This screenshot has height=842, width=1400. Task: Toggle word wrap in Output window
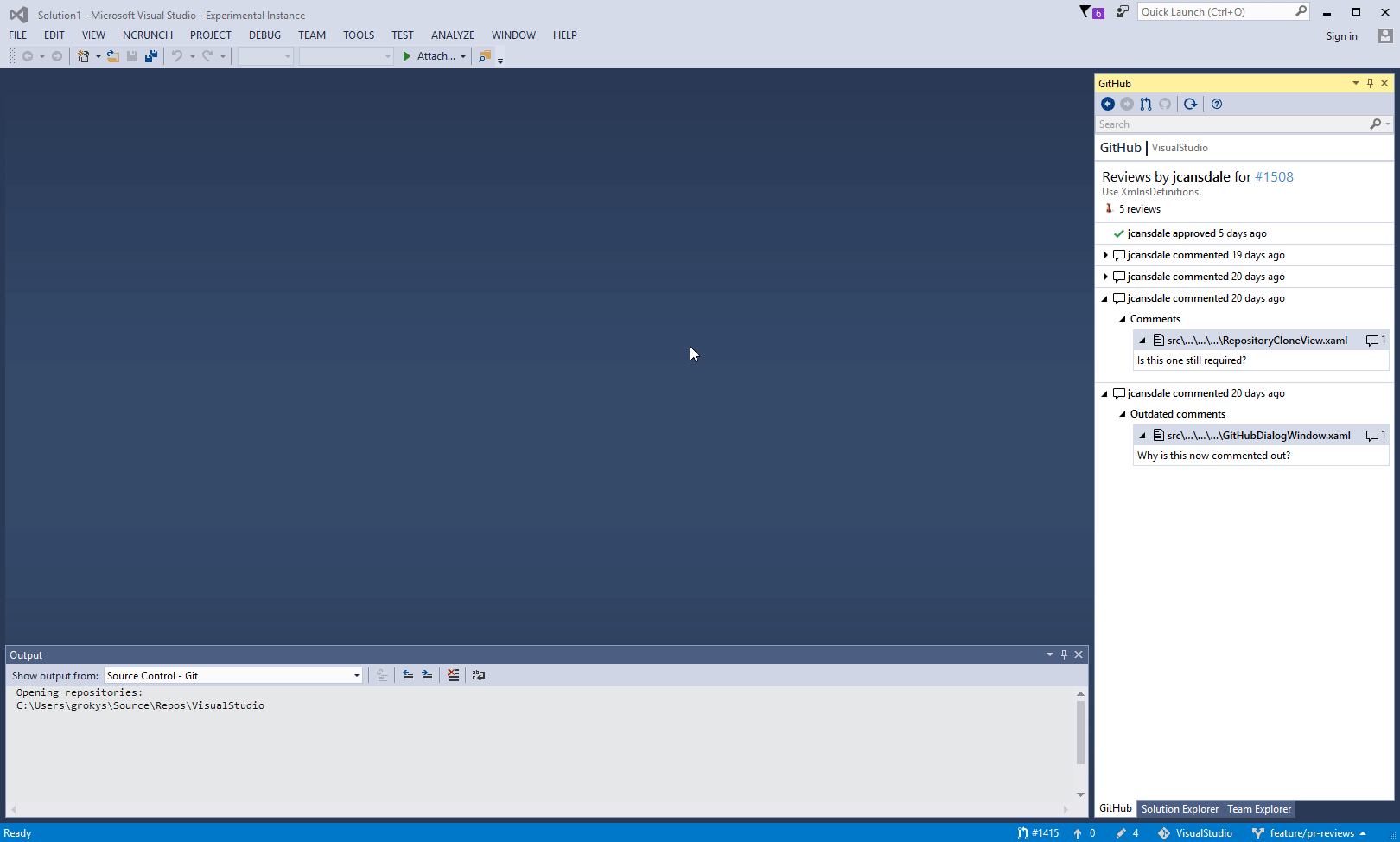point(479,675)
